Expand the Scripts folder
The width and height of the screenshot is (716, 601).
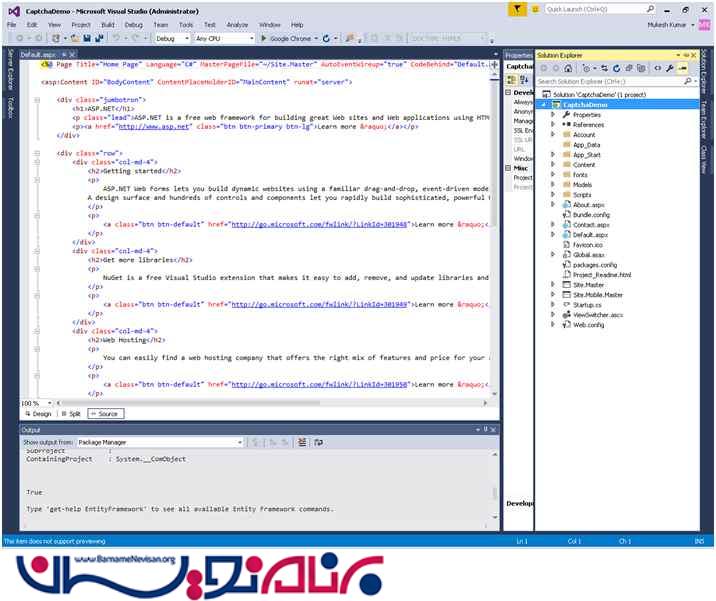[x=553, y=195]
